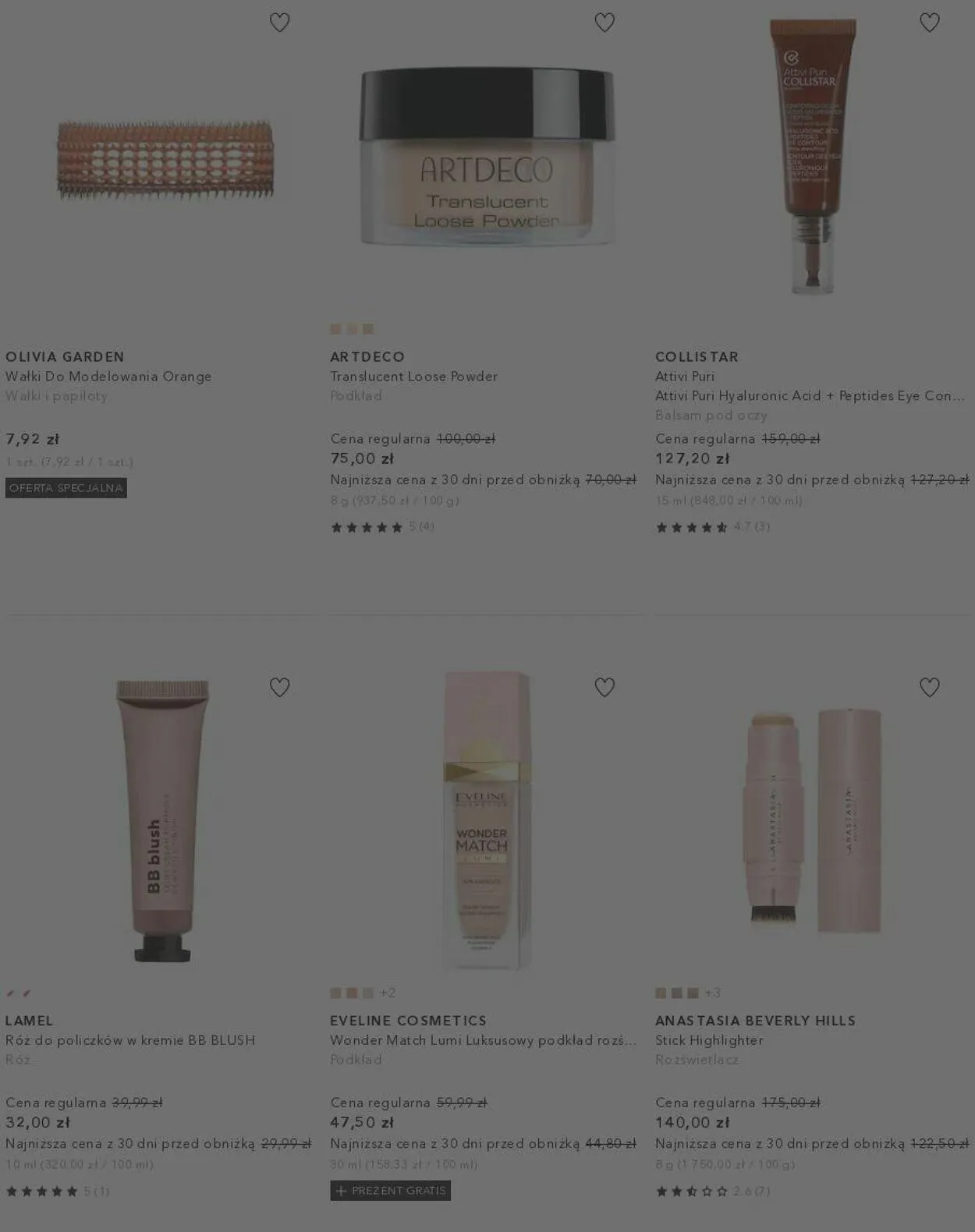Wishlist the Eveline Wonder Match foundation
Screen dimensions: 975x1232
point(604,687)
